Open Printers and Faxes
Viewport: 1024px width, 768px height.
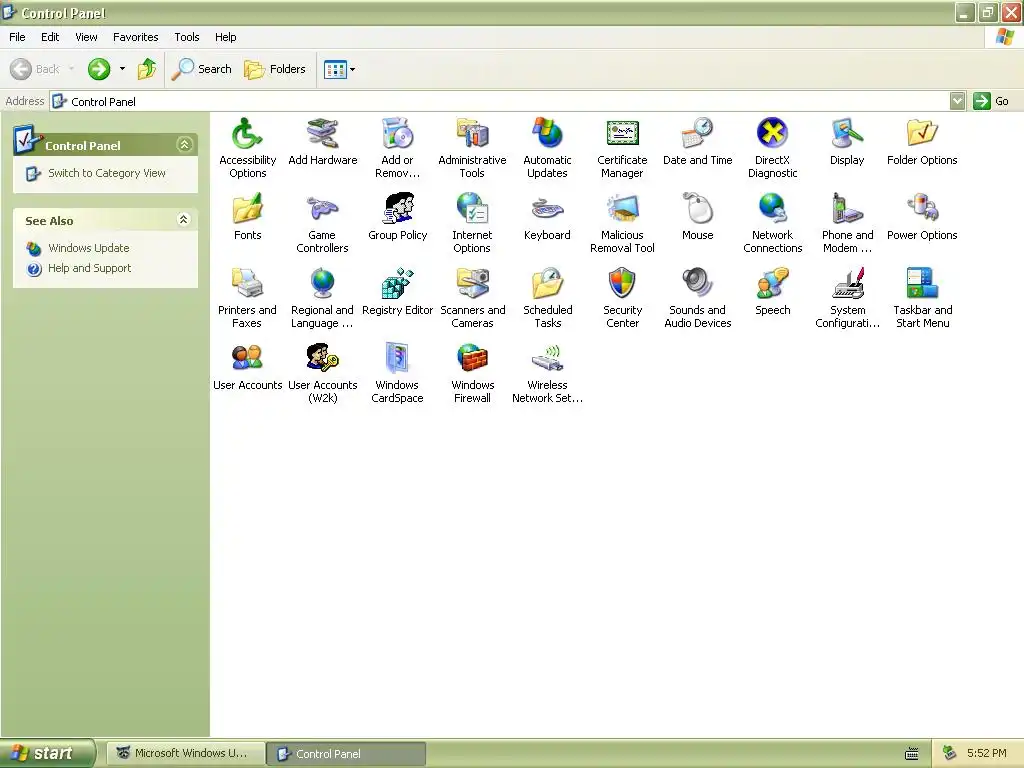coord(248,298)
